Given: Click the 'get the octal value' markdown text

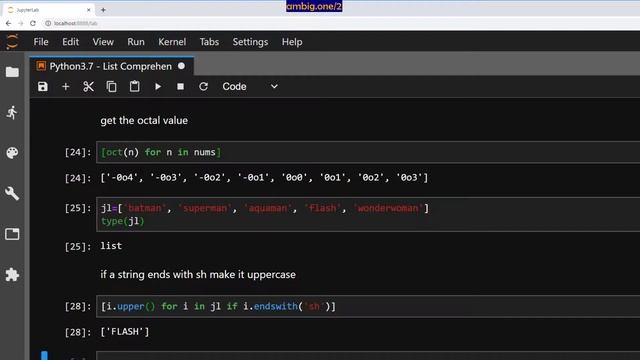Looking at the screenshot, I should point(144,121).
